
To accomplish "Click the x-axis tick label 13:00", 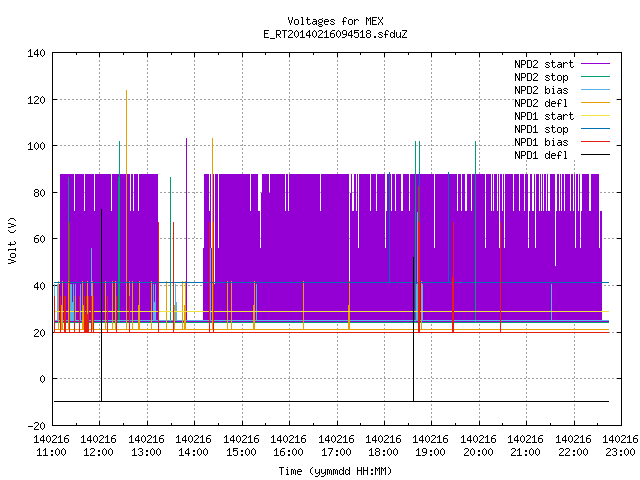I will click(146, 452).
